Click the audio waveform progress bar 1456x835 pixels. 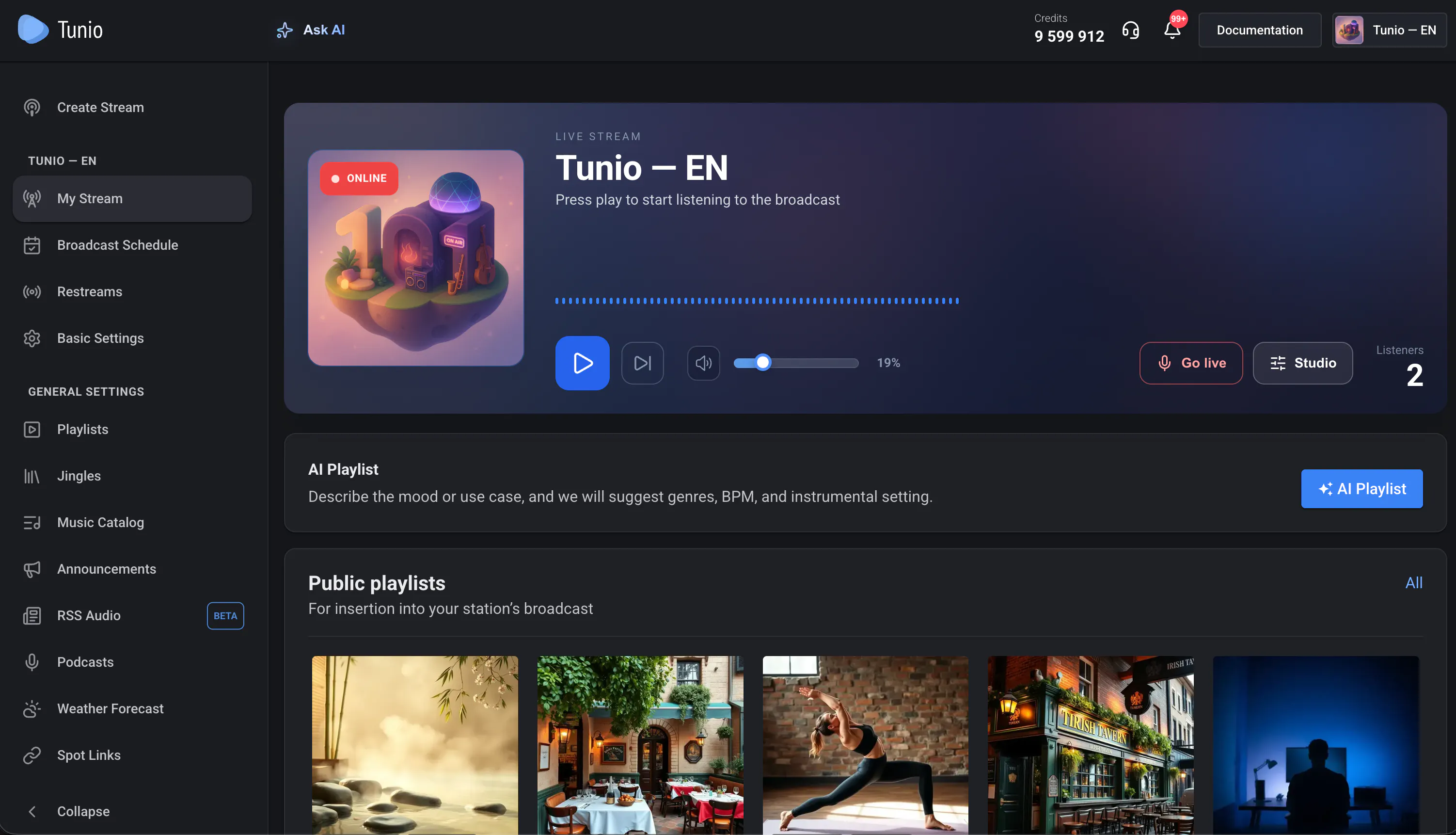757,301
